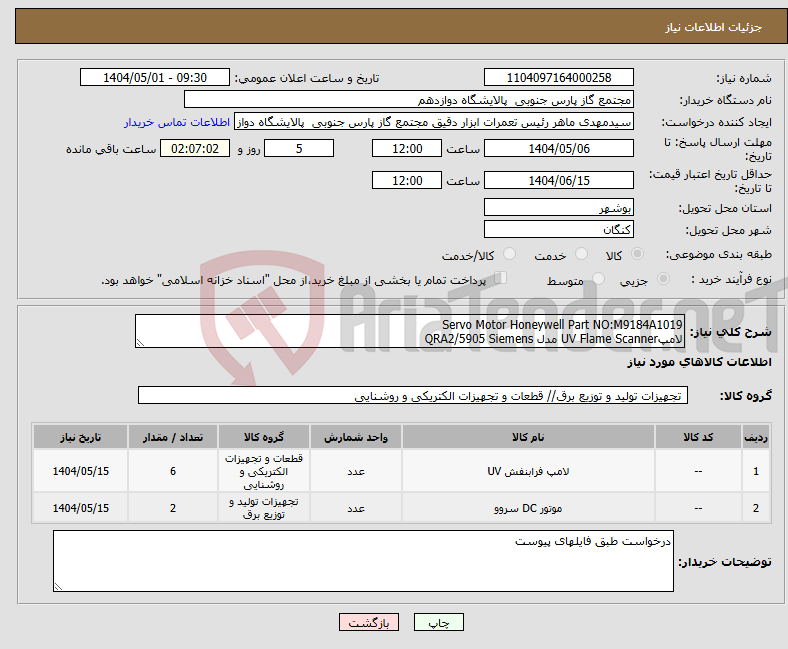Viewport: 788px width, 649px height.
Task: Click the announcement date field 1404/05/01 - 09:30
Action: tap(155, 77)
